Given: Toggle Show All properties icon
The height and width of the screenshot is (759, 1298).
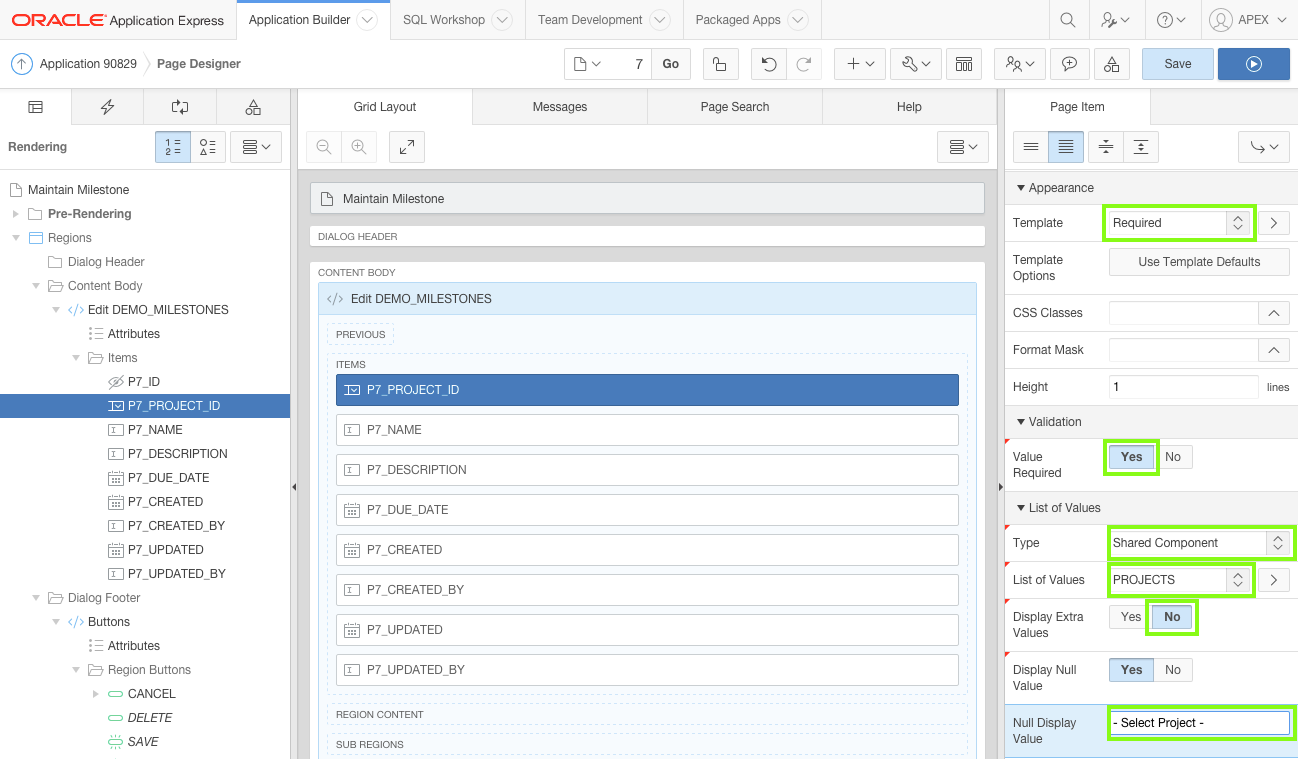Looking at the screenshot, I should (x=1066, y=147).
